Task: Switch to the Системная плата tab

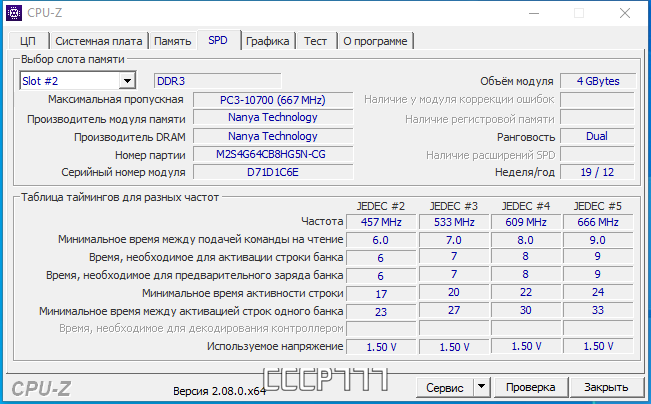Action: click(x=98, y=41)
